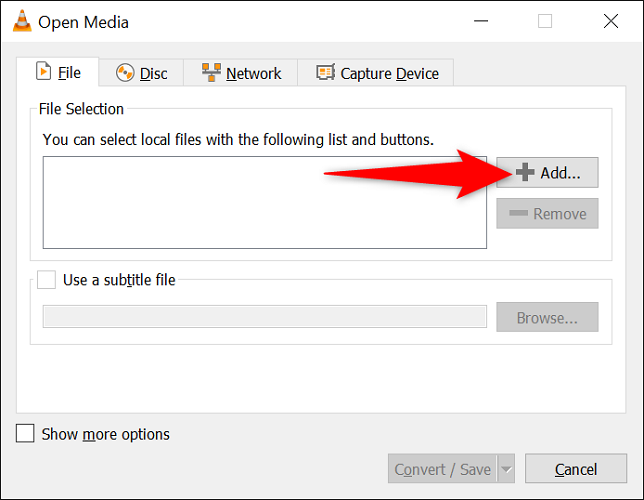The width and height of the screenshot is (644, 500).
Task: Close the Open Media dialog window
Action: 610,21
